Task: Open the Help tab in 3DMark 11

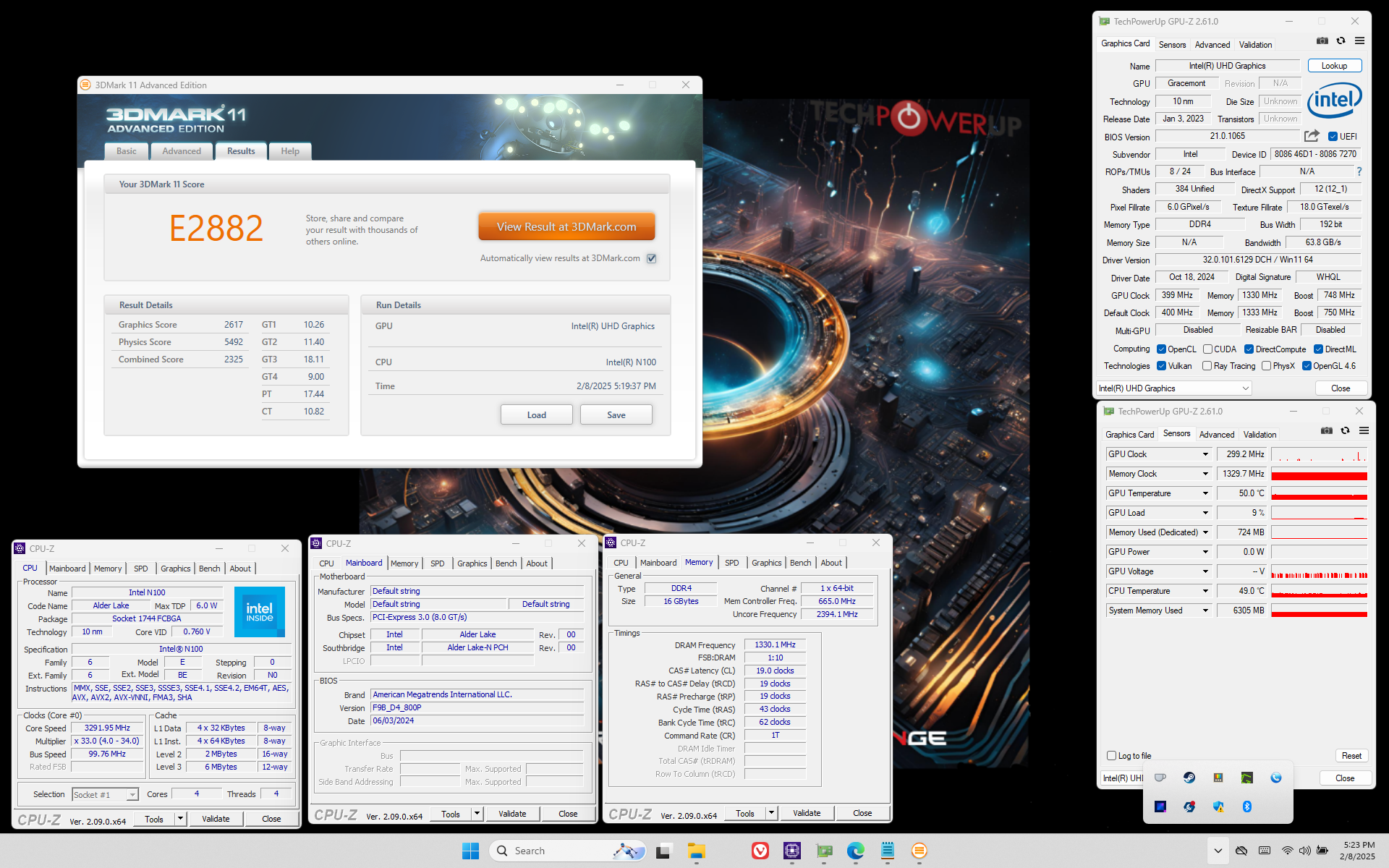Action: pyautogui.click(x=290, y=151)
